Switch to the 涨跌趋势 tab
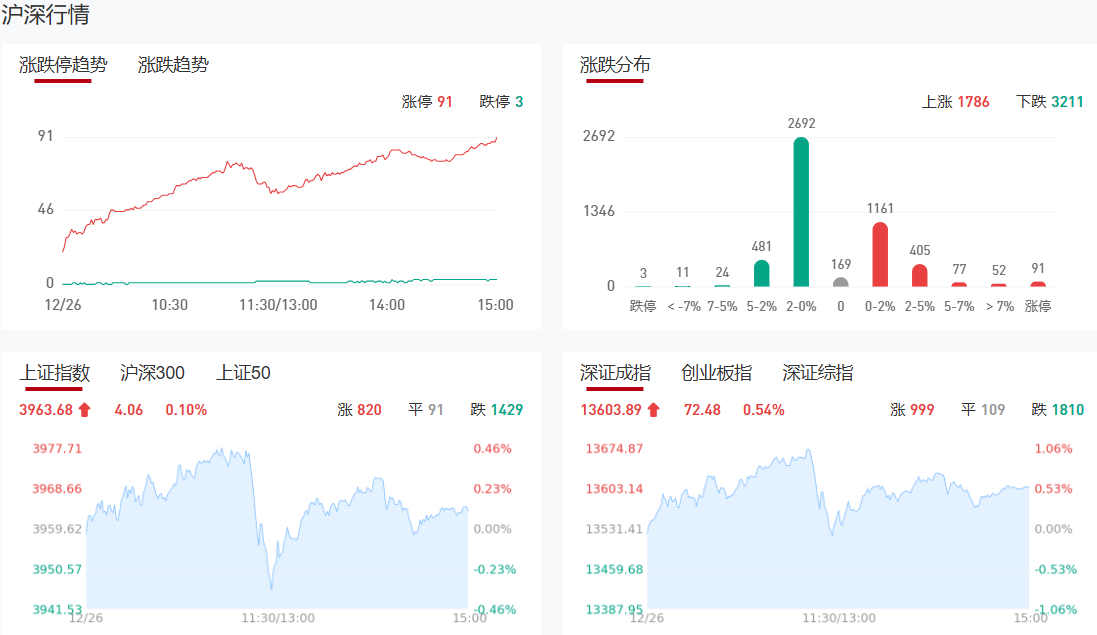 pos(173,65)
